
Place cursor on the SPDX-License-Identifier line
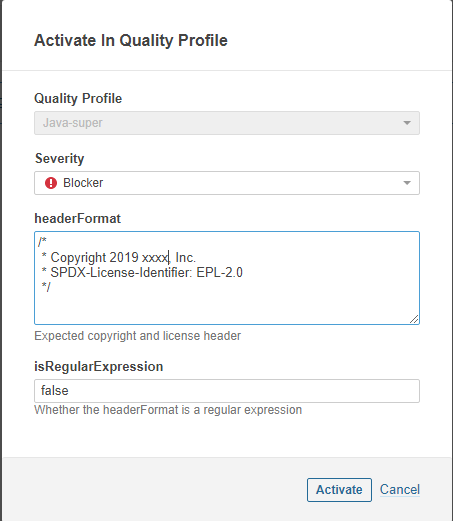pyautogui.click(x=142, y=273)
